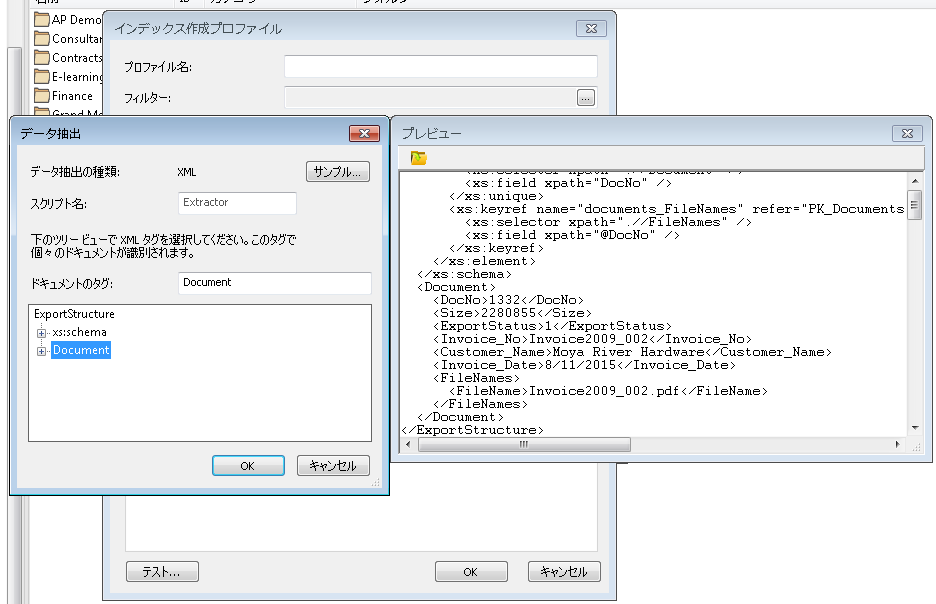
Task: Click the サンプル... button
Action: click(x=338, y=172)
